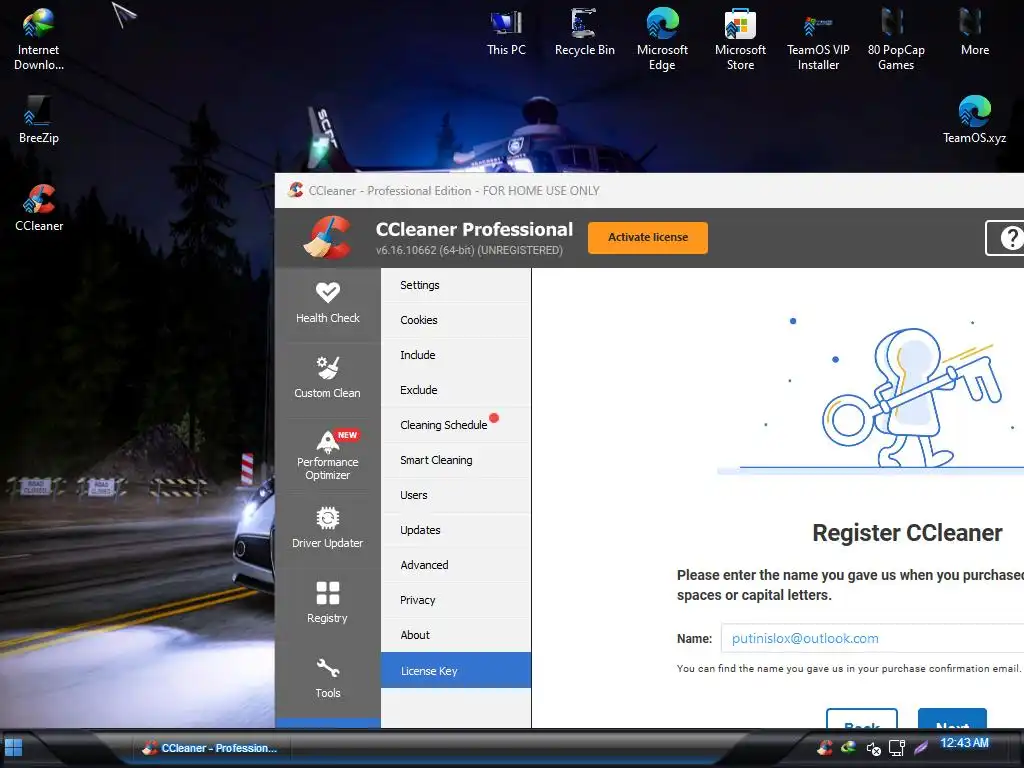This screenshot has height=768, width=1024.
Task: Click the Internet Download Manager tray icon
Action: coord(848,747)
